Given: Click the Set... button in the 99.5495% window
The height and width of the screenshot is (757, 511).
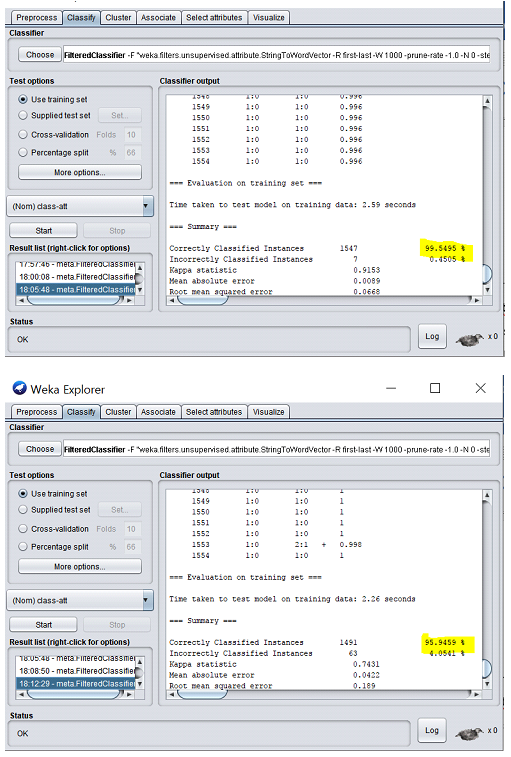Looking at the screenshot, I should [120, 115].
